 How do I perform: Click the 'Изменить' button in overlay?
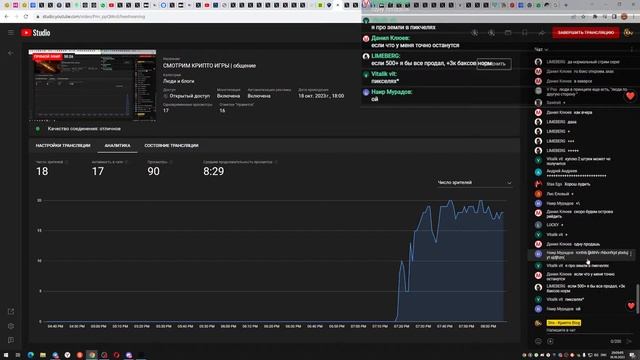(494, 64)
